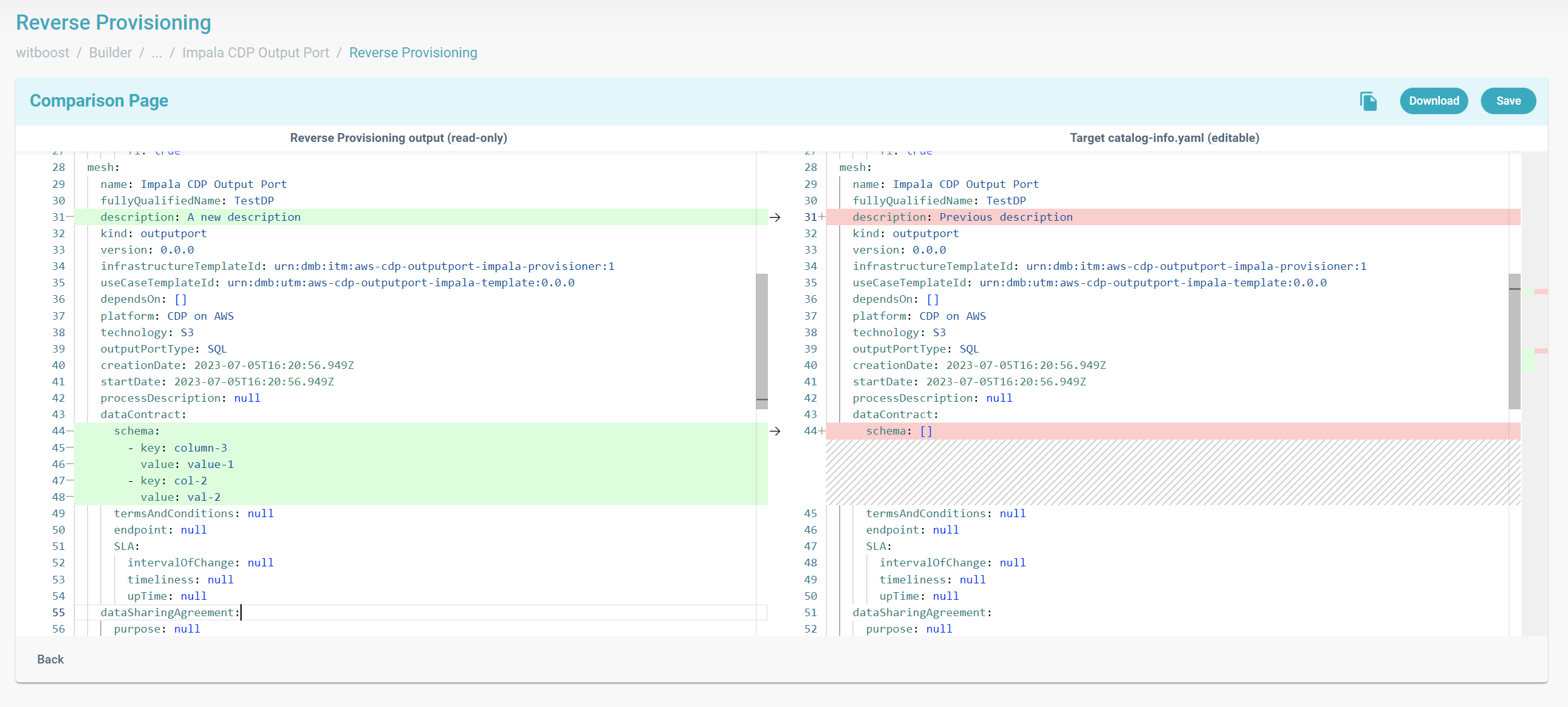The image size is (1568, 707).
Task: Click 'A new description' line in read-only pane
Action: 244,217
